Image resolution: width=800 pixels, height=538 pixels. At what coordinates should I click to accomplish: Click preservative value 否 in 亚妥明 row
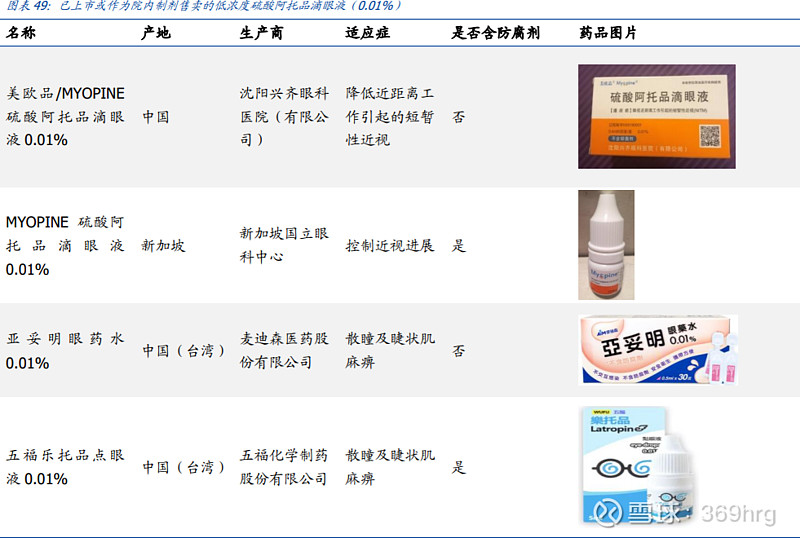point(458,351)
